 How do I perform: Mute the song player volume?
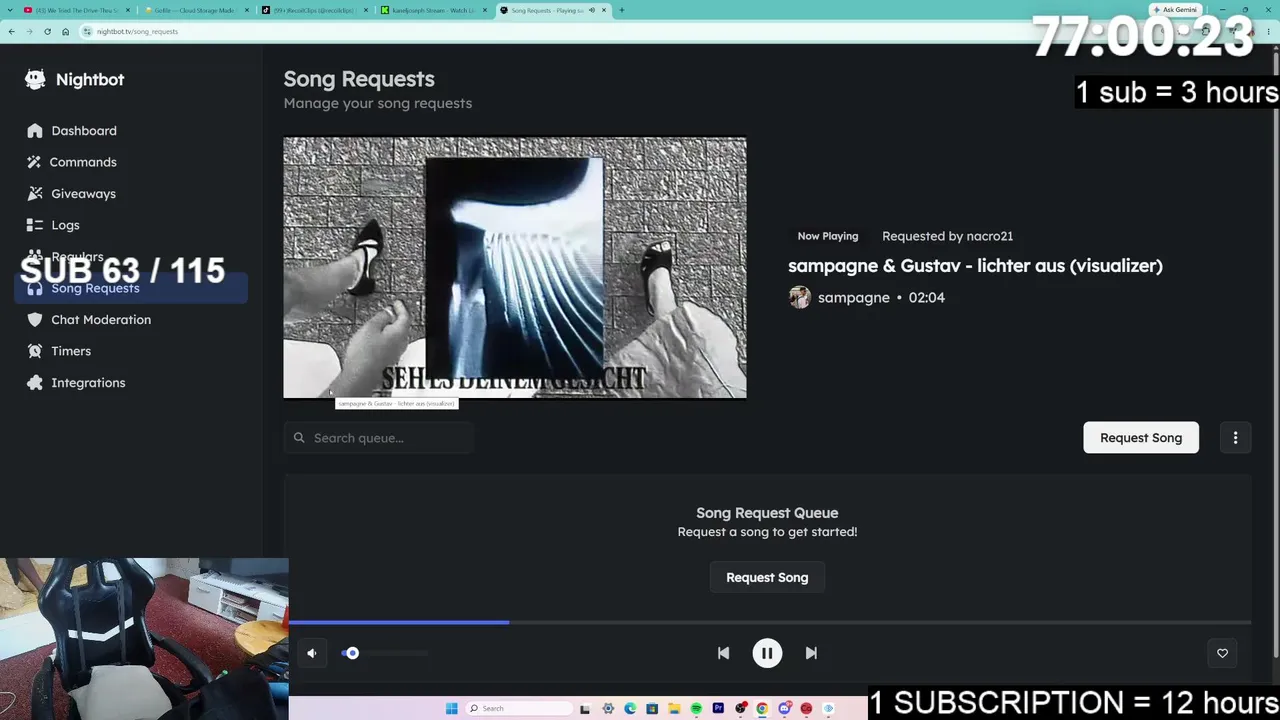point(312,653)
